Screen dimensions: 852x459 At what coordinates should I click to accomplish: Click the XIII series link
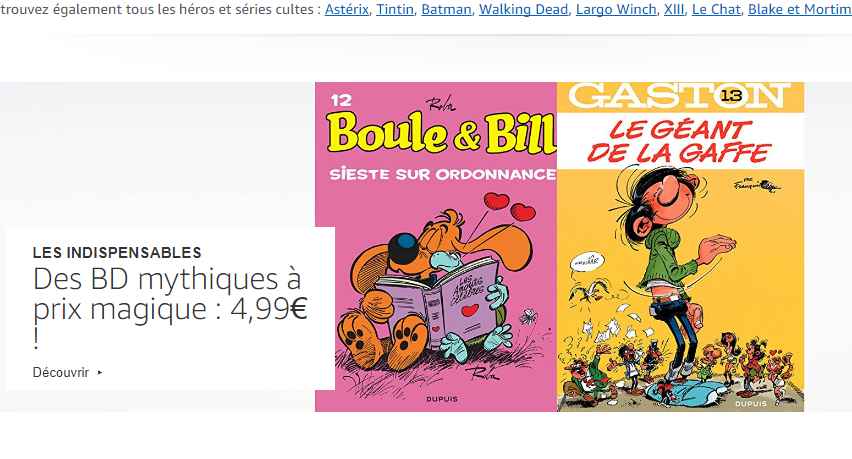pos(674,9)
